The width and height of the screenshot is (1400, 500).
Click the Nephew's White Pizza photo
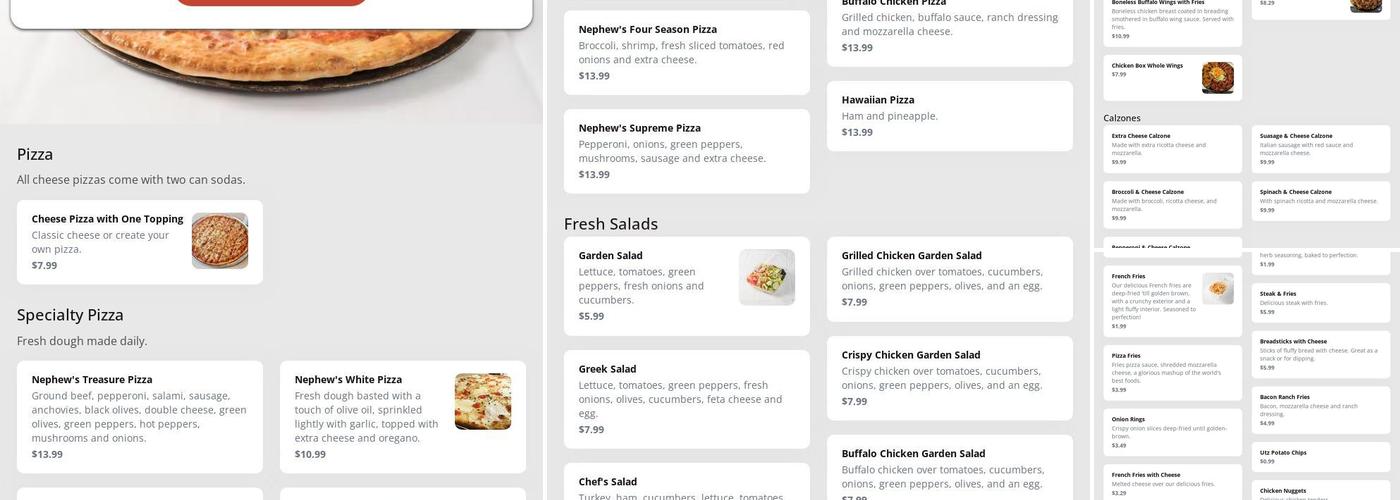[x=483, y=402]
